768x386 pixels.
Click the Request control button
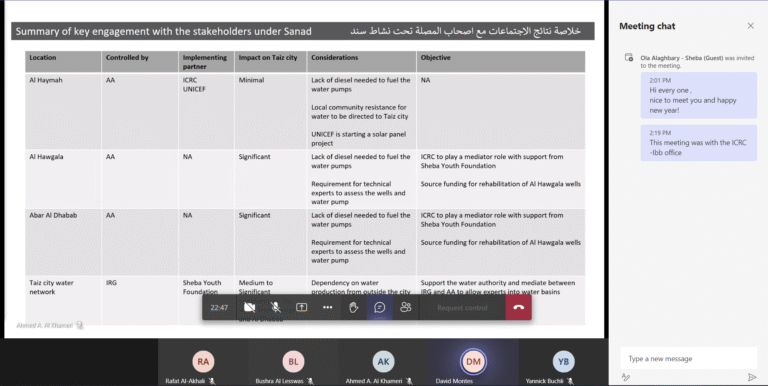462,308
